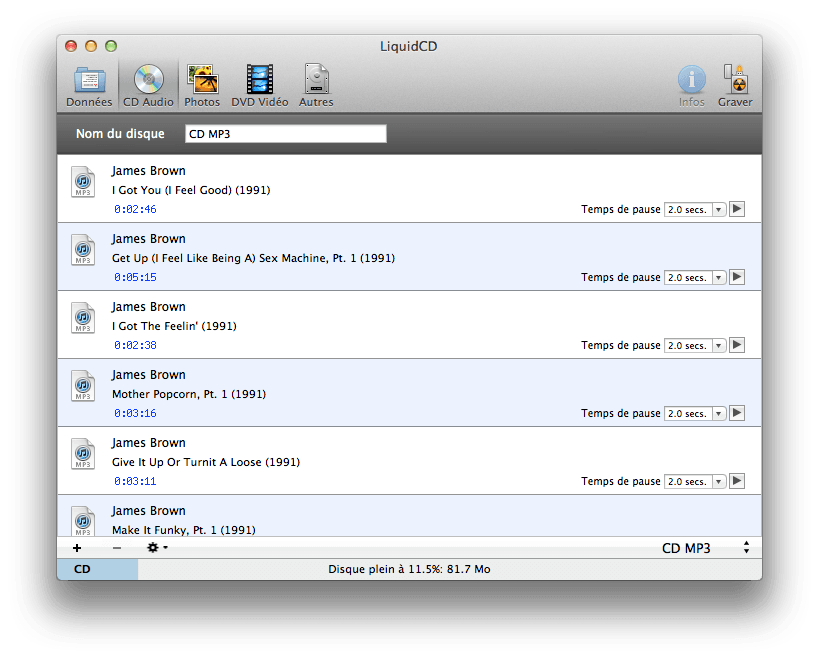Open the gear action menu
Screen dimensions: 819x659
pos(155,548)
